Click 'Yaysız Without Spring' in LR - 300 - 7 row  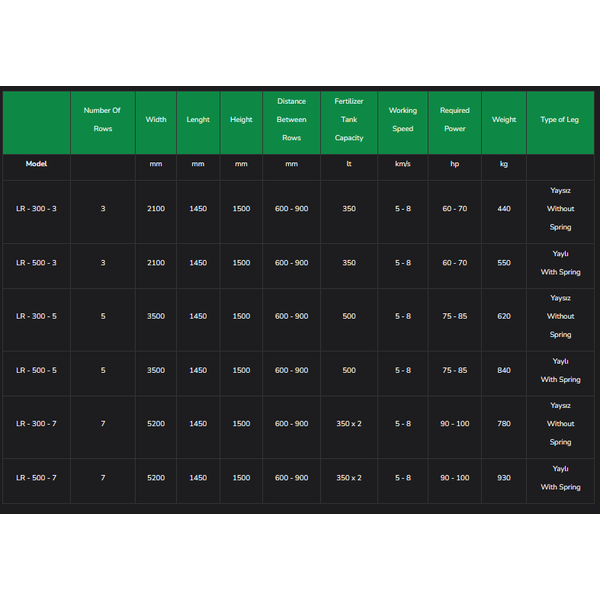click(560, 424)
